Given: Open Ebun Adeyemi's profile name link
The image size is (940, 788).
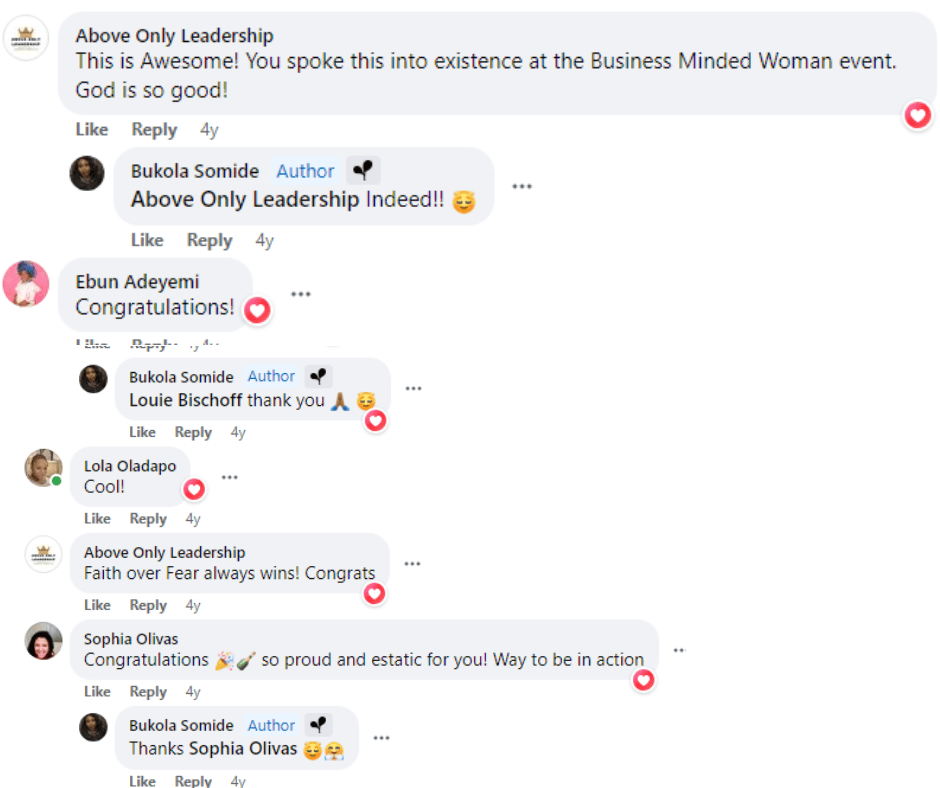Looking at the screenshot, I should tap(137, 283).
